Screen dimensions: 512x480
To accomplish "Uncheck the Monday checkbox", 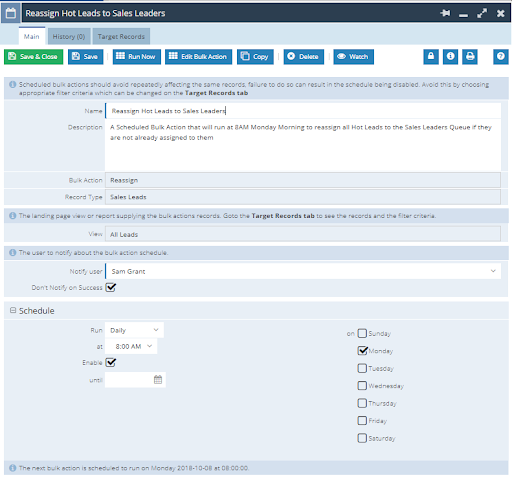I will (x=362, y=351).
